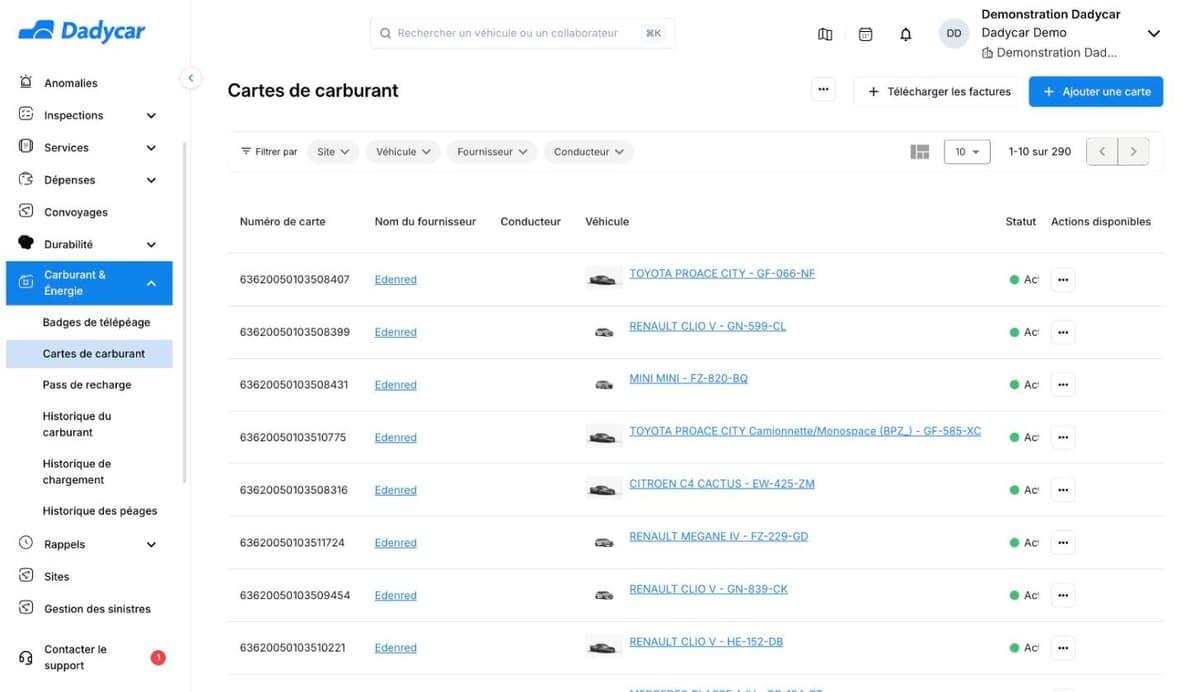Click card number 63620050103510775
This screenshot has width=1200, height=692.
tap(293, 437)
